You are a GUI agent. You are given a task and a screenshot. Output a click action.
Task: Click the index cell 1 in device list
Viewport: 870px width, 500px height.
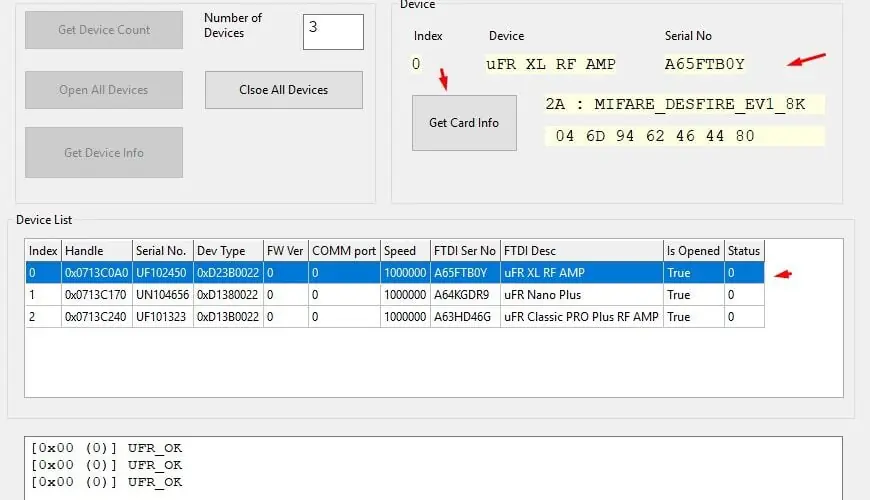point(43,295)
